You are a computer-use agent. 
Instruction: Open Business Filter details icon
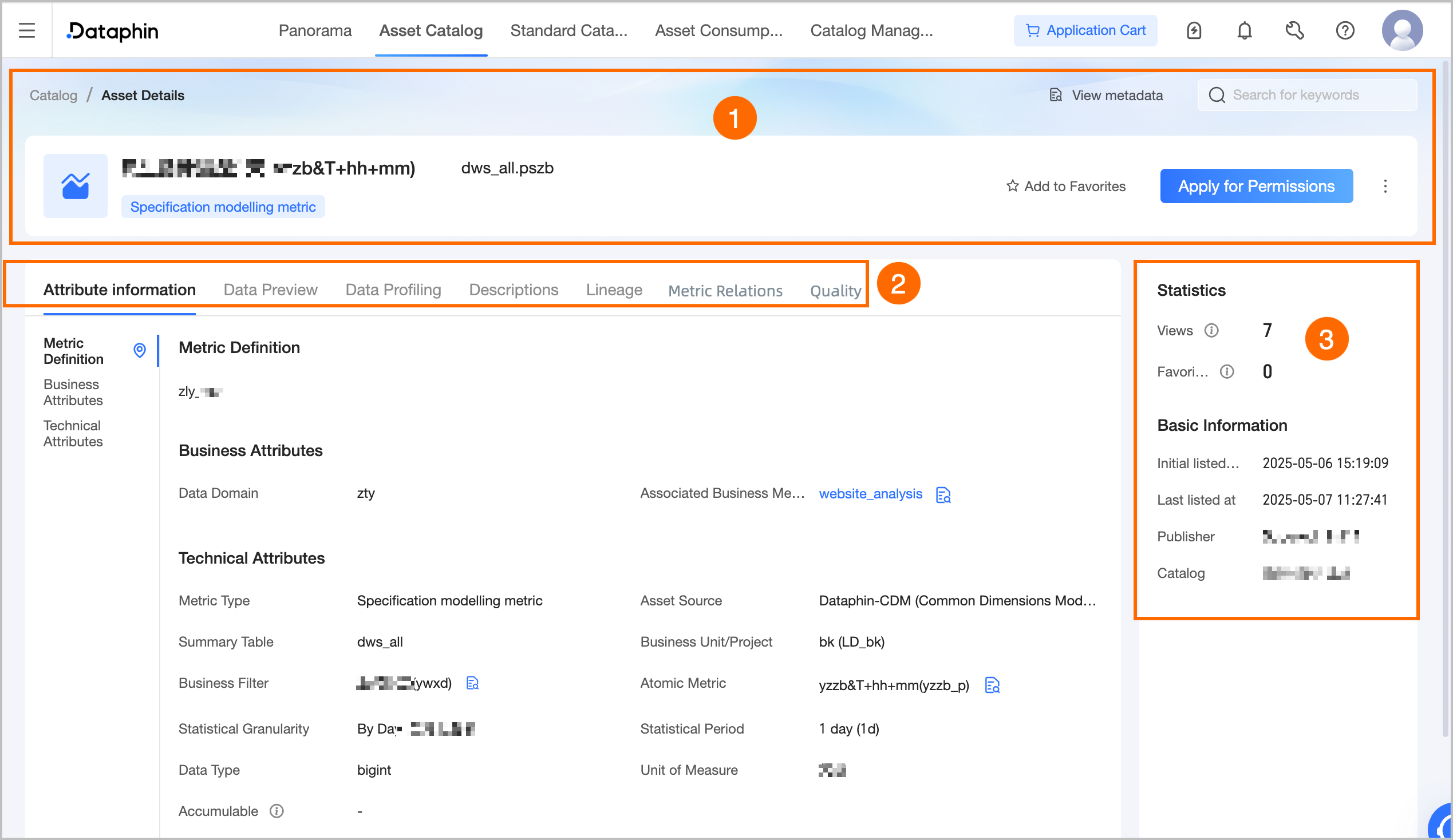coord(472,683)
